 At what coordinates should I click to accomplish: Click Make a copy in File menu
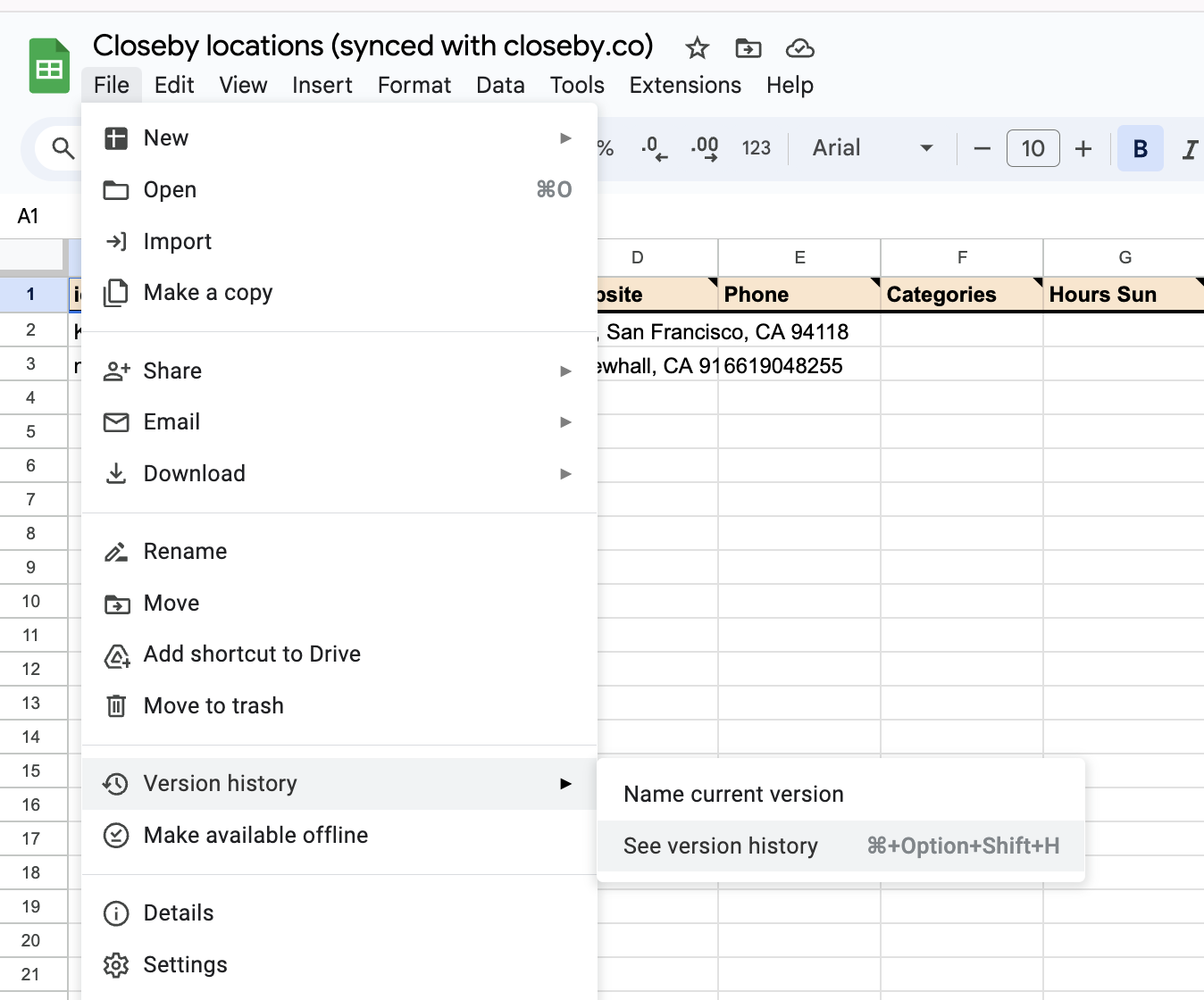click(208, 293)
